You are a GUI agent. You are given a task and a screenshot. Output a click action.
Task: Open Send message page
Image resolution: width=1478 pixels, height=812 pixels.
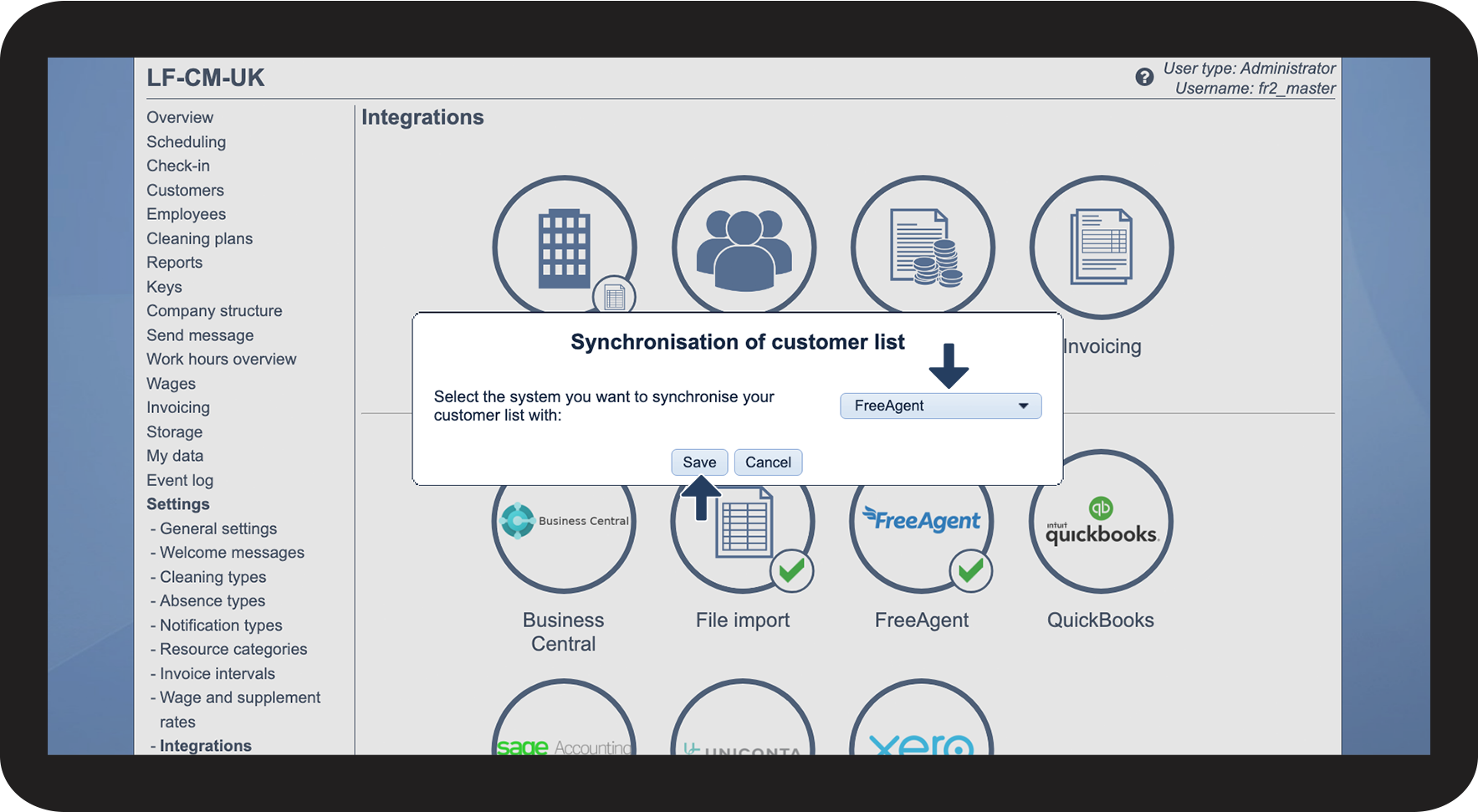(200, 335)
